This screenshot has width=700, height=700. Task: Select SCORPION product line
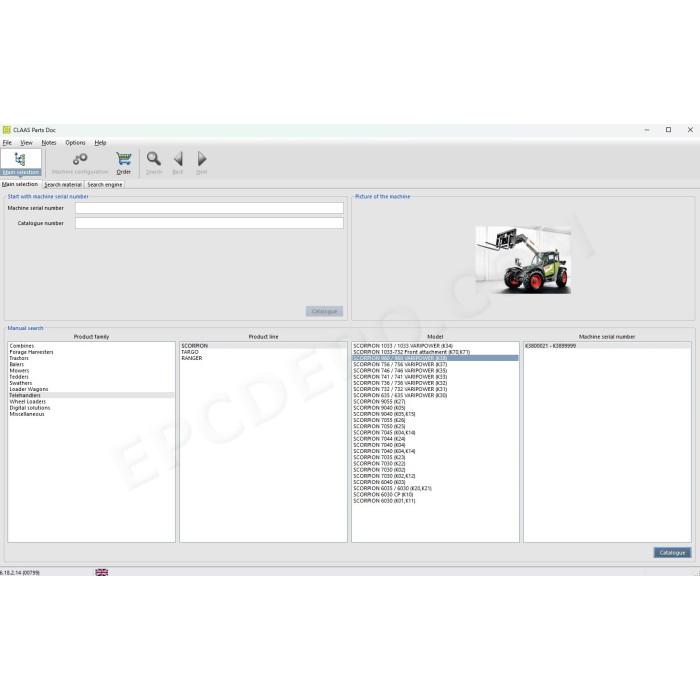263,346
